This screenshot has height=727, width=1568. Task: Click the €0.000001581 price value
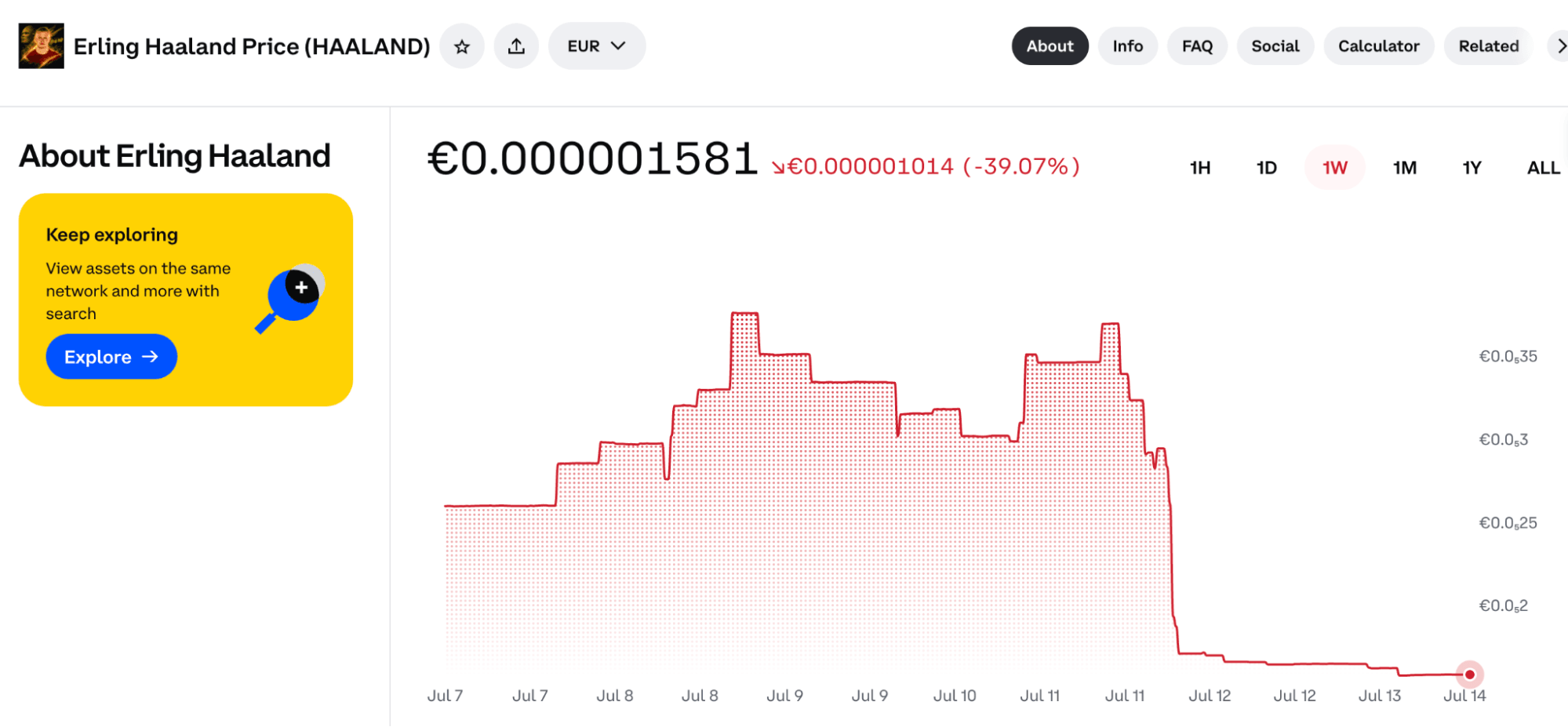pos(592,159)
